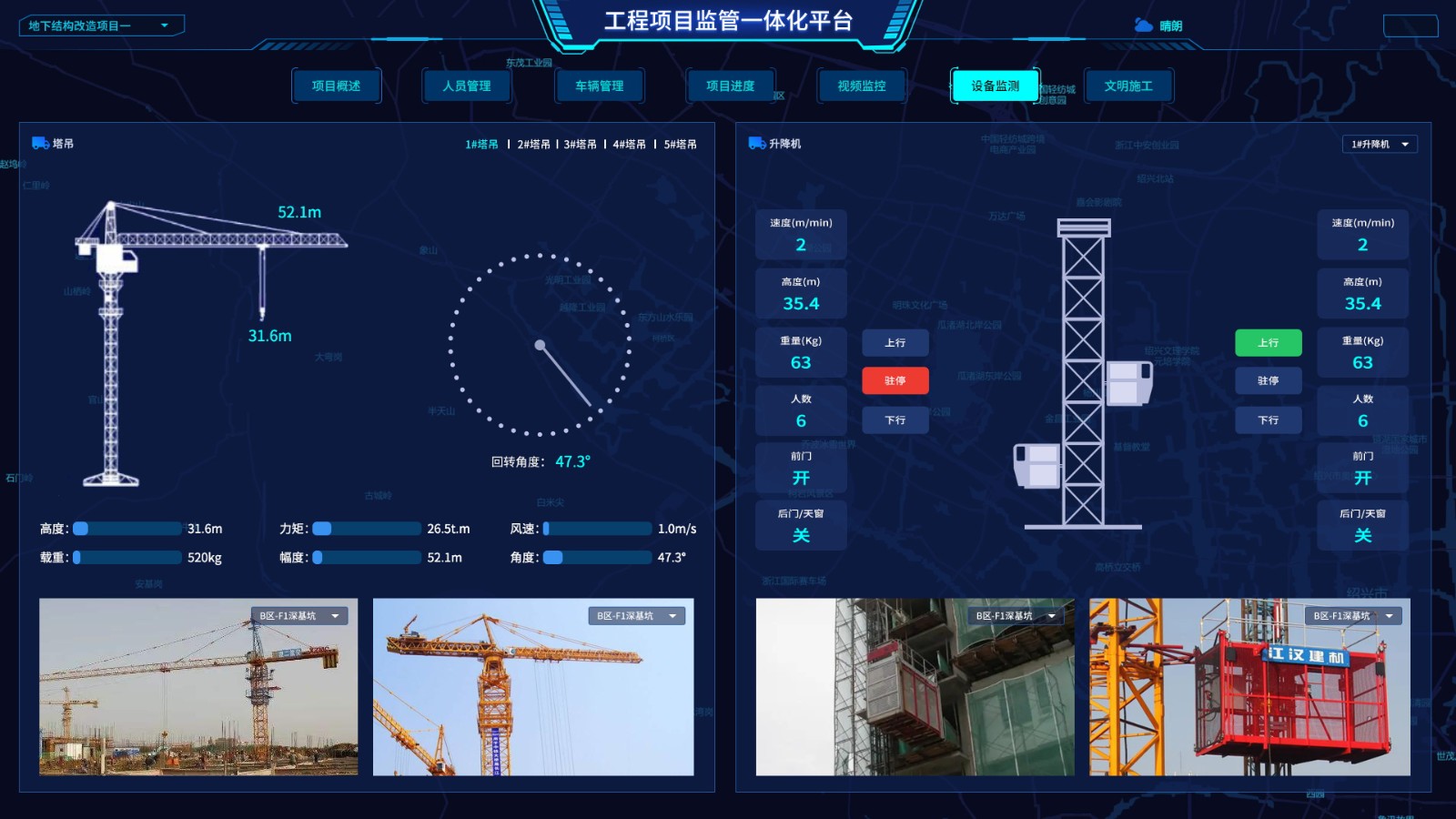Open camera dropdown on first crane video

point(299,616)
